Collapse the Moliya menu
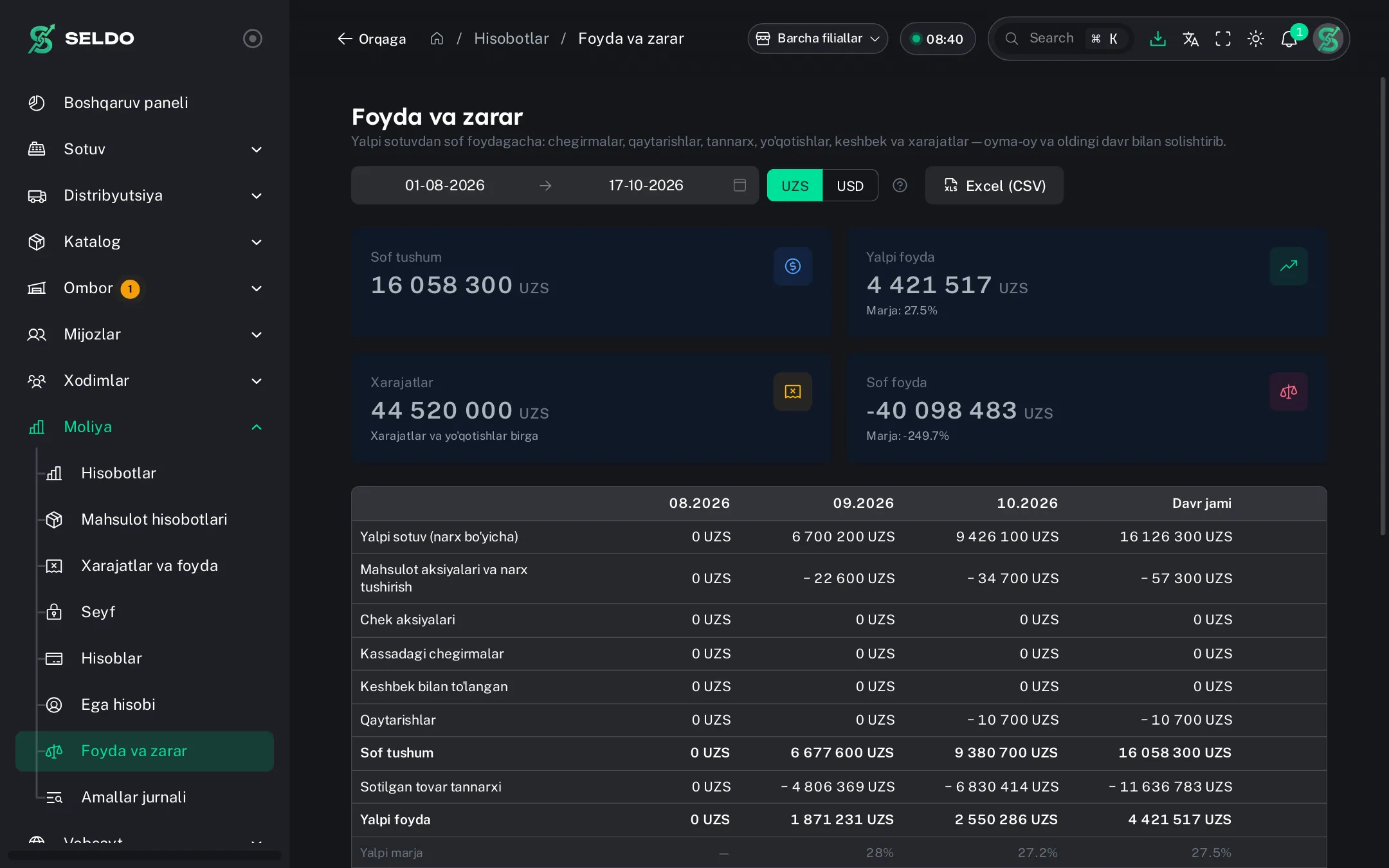The image size is (1389, 868). 145,427
